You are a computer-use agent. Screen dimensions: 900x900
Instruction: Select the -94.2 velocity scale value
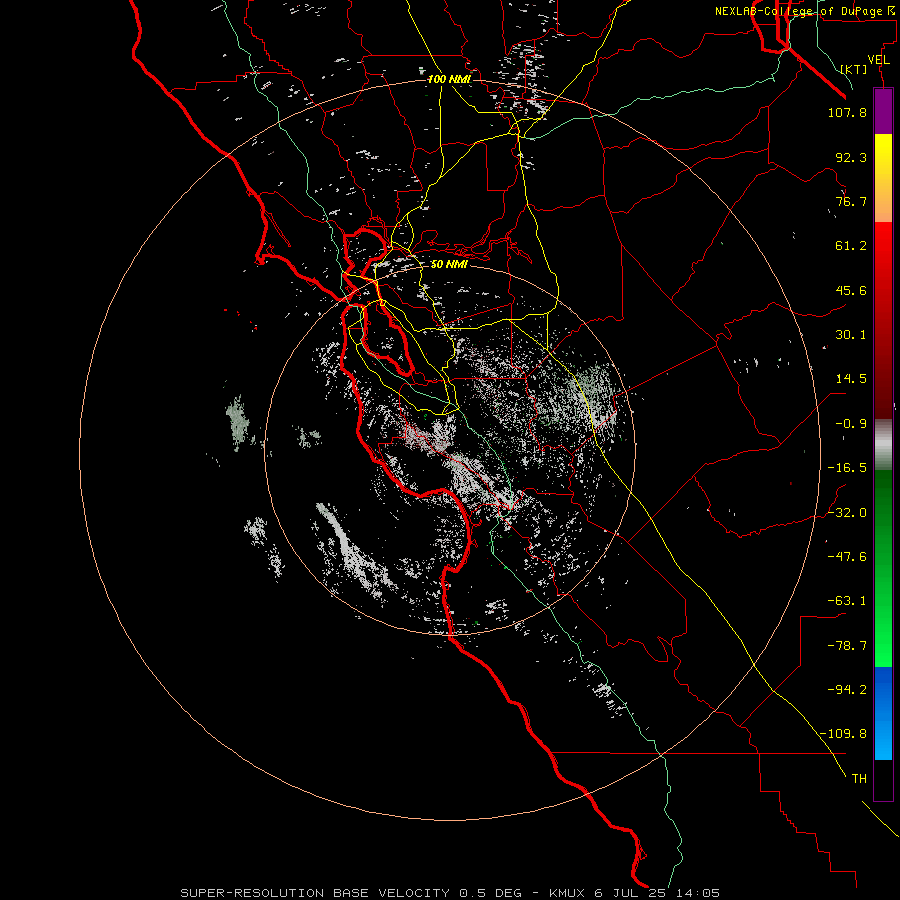(847, 690)
